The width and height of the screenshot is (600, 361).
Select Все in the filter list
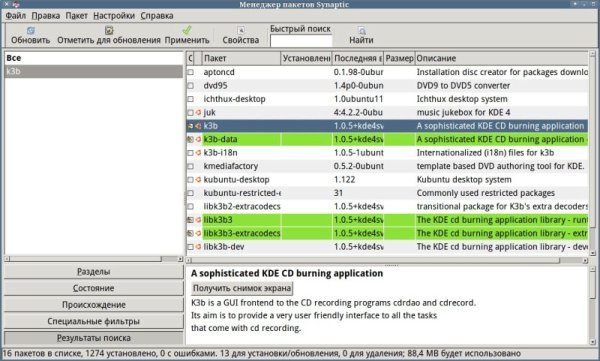coord(94,58)
